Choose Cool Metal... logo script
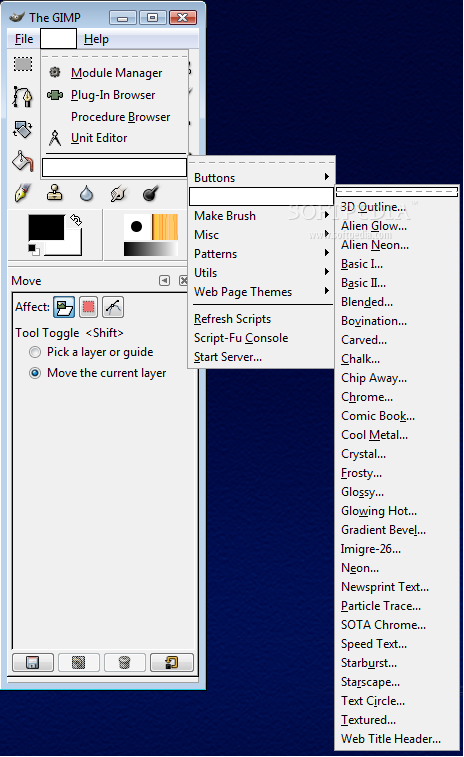Screen dimensions: 464x757 (x=397, y=435)
